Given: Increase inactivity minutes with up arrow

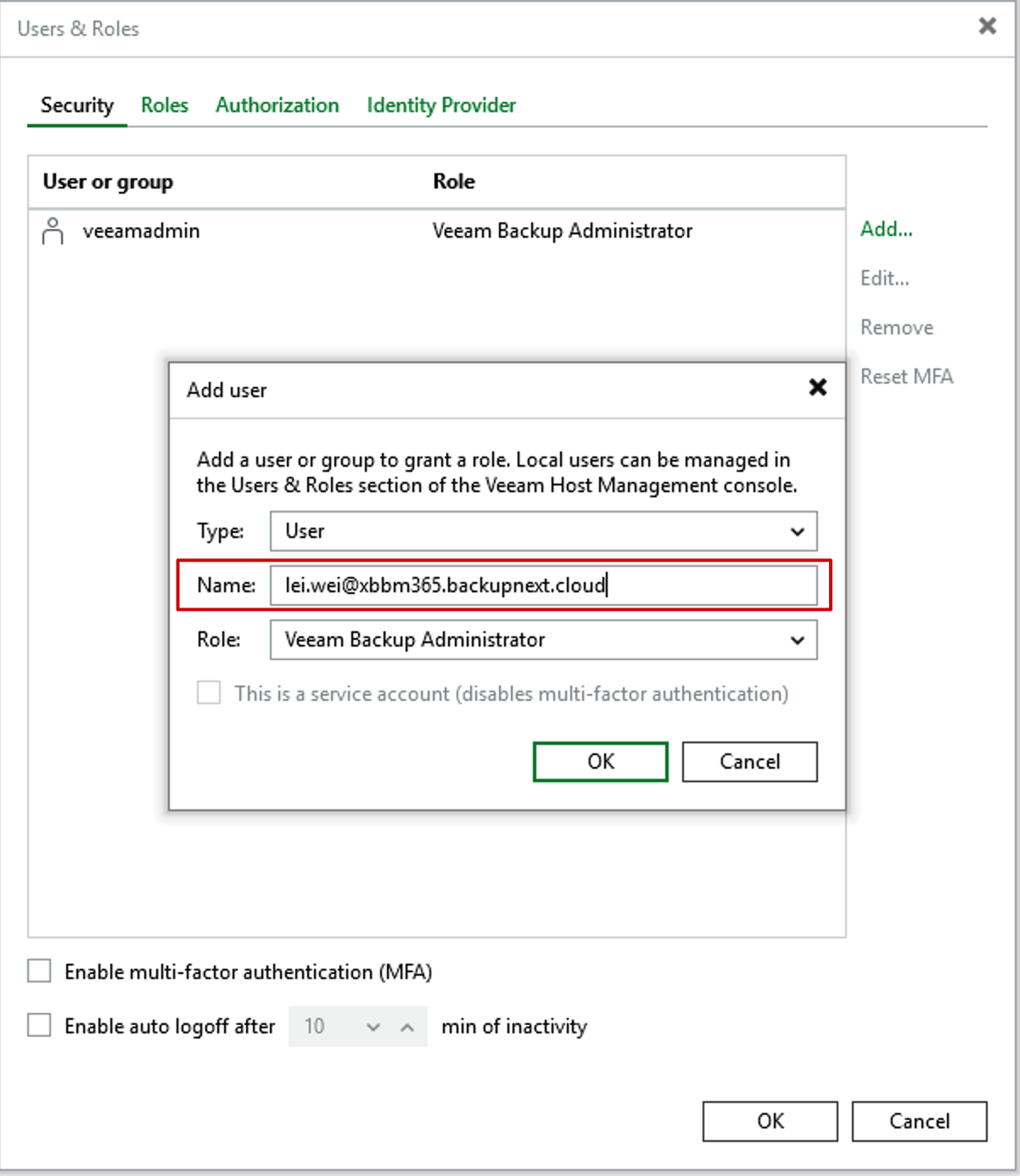Looking at the screenshot, I should coord(407,1027).
